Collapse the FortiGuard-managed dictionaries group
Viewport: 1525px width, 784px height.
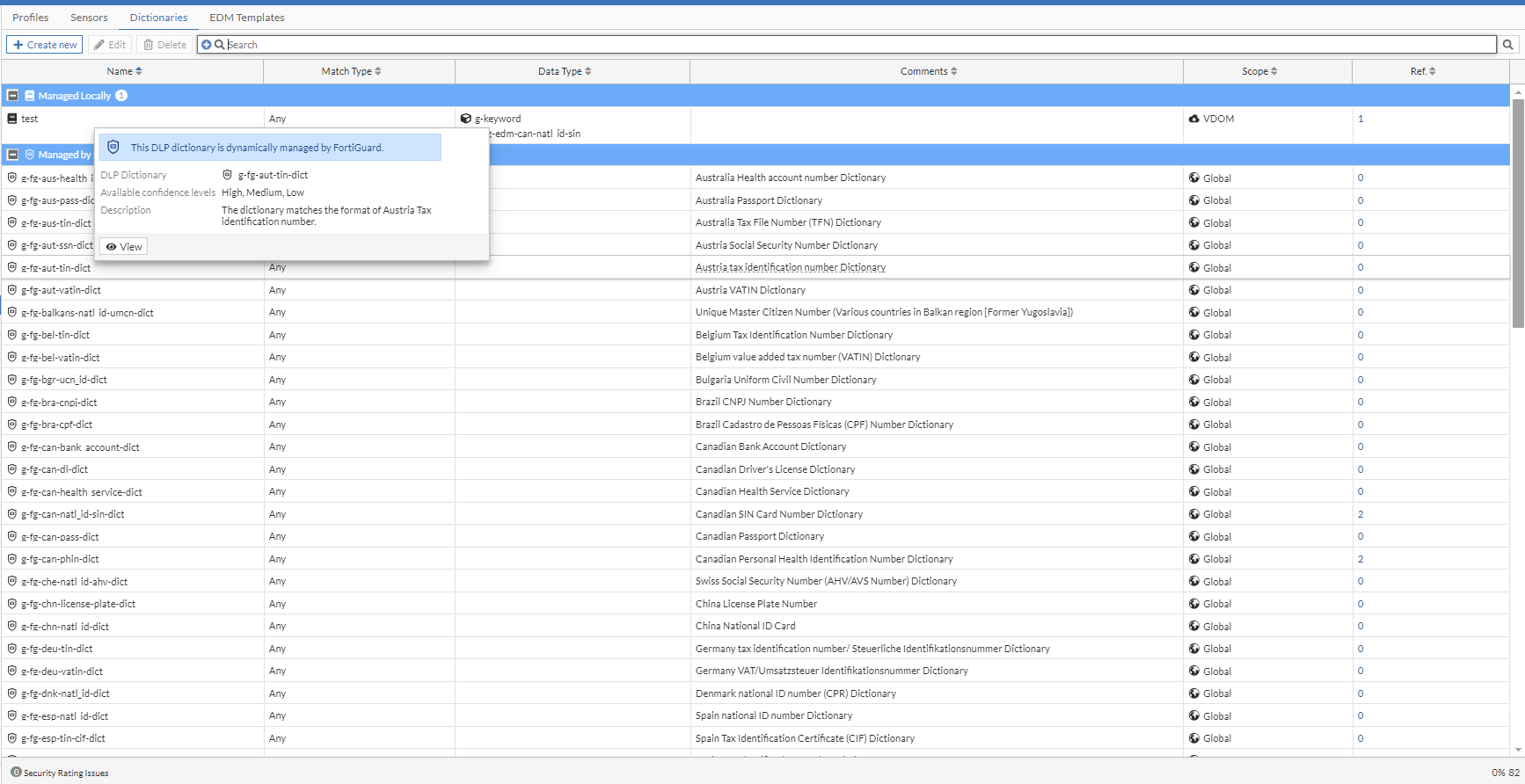pyautogui.click(x=13, y=155)
